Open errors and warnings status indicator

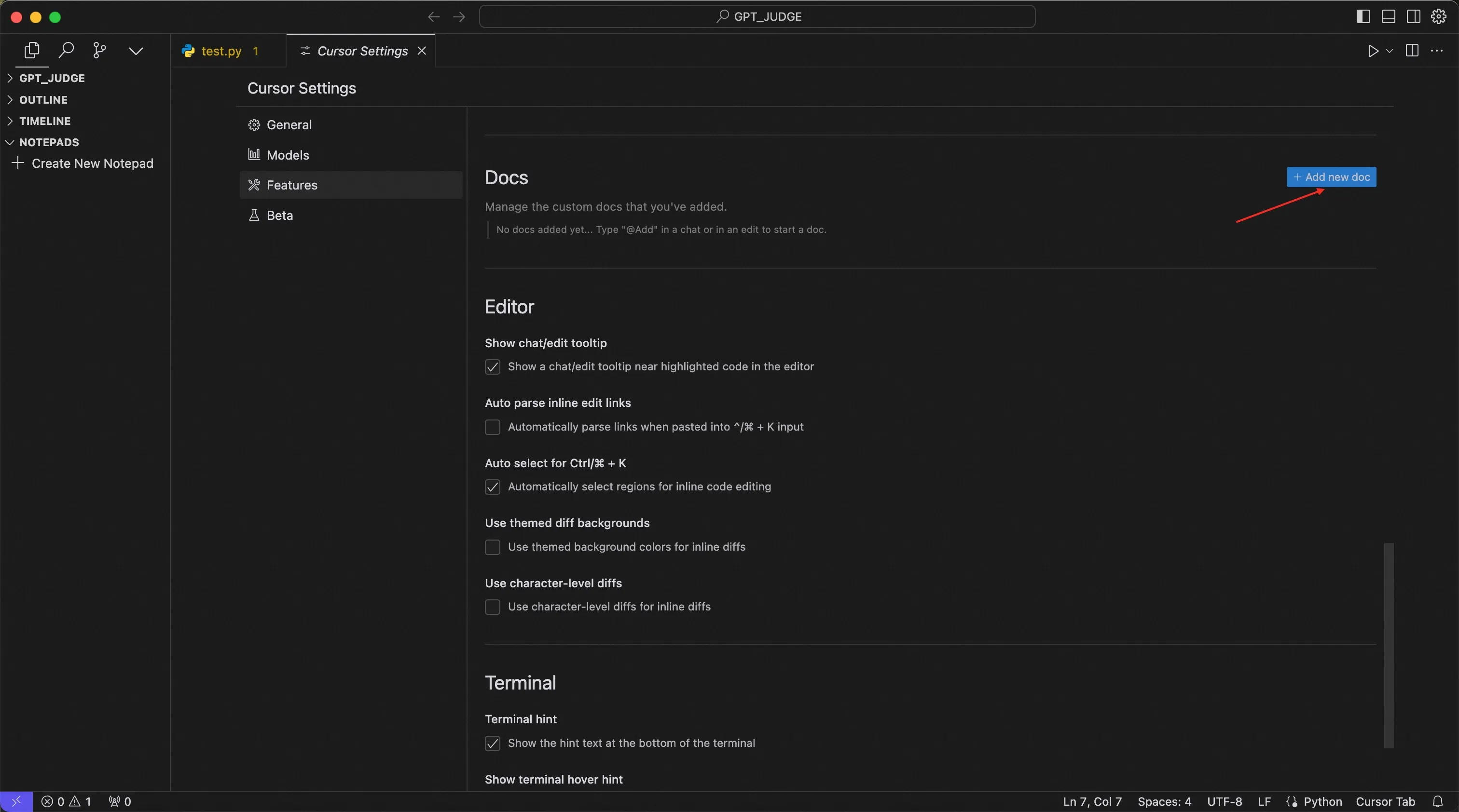(66, 802)
